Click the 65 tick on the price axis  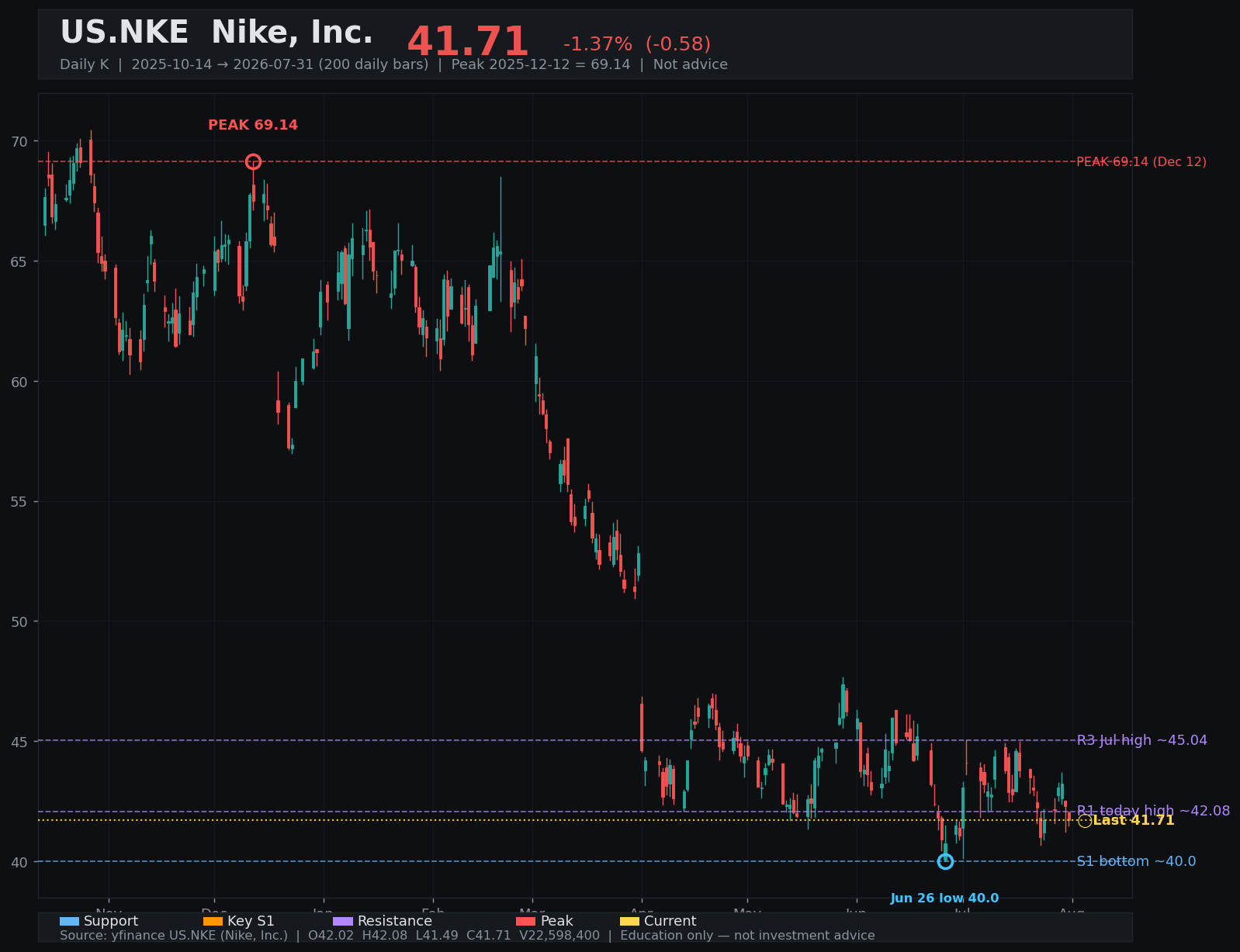(19, 261)
